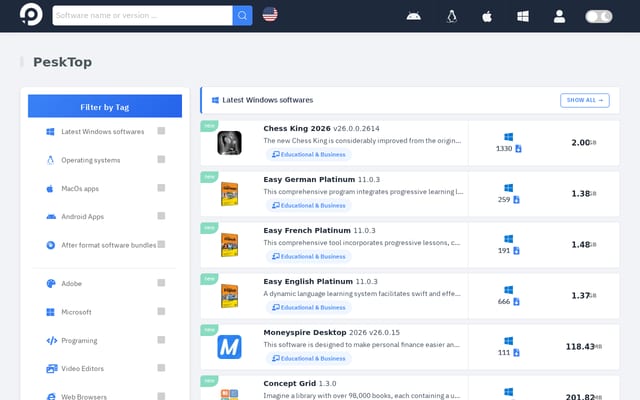This screenshot has width=640, height=400.
Task: Click the palette icon beside Adobe
Action: pyautogui.click(x=51, y=283)
